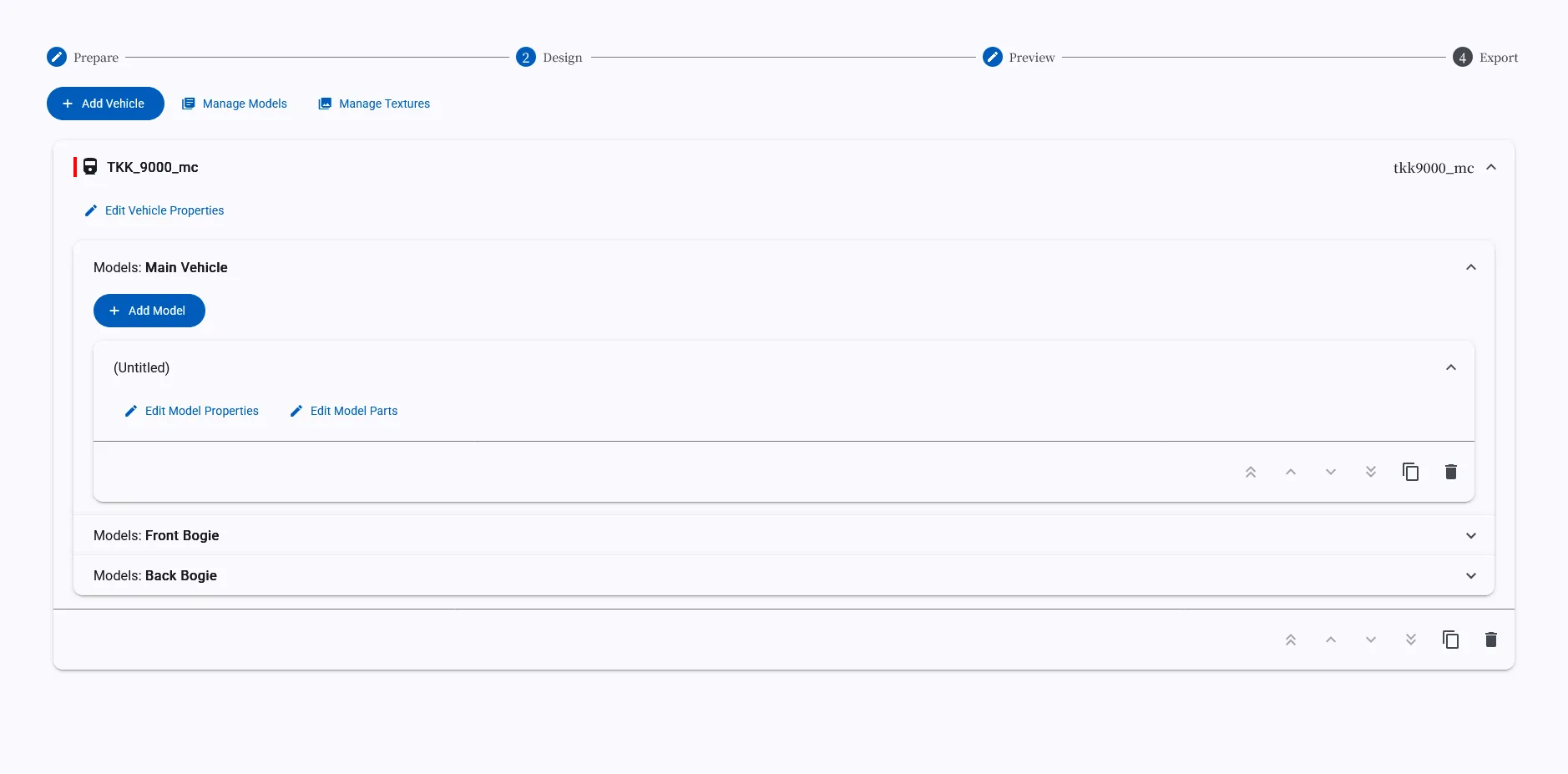The image size is (1568, 774).
Task: Delete the TKK_9000_mc vehicle
Action: click(x=1490, y=640)
